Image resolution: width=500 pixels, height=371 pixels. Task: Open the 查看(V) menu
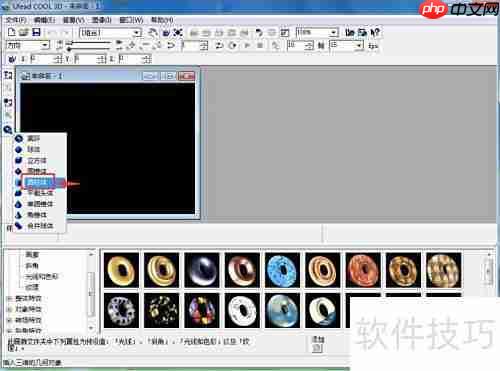pyautogui.click(x=73, y=20)
